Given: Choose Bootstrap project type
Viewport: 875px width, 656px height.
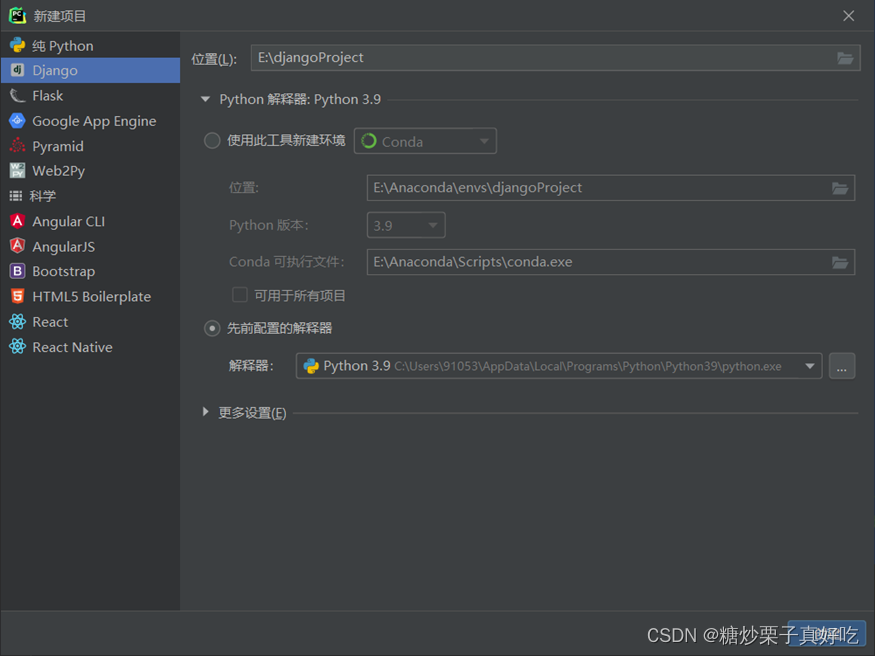Looking at the screenshot, I should [x=90, y=271].
